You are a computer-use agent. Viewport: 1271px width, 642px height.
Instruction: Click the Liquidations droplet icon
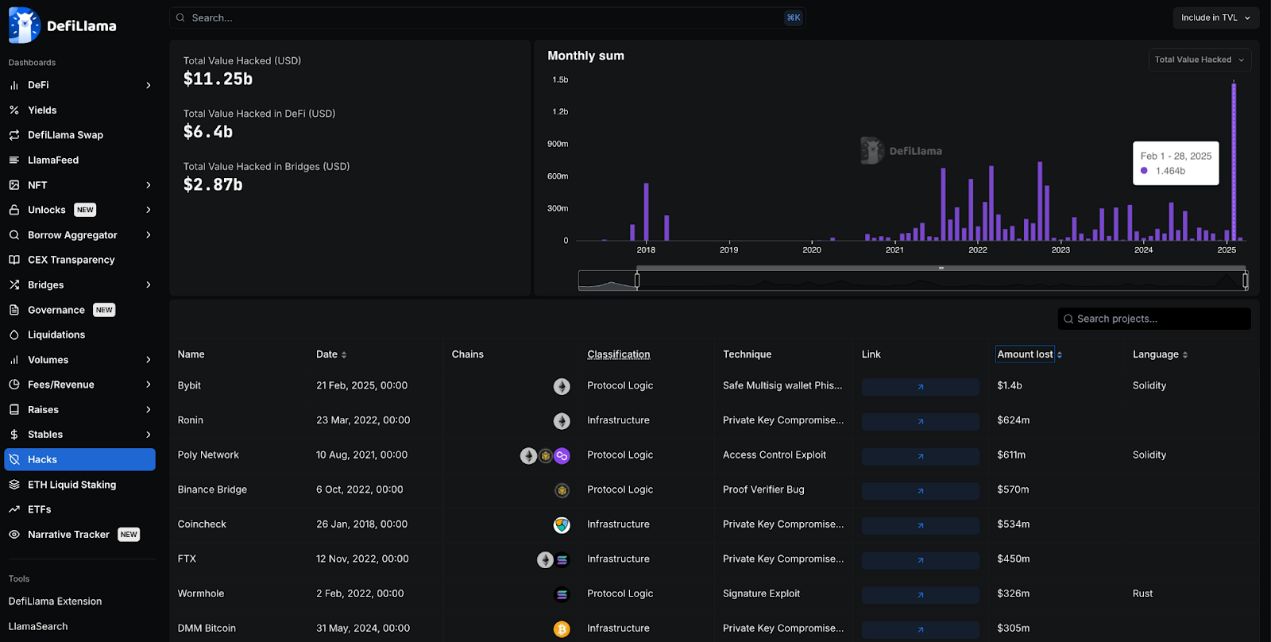coord(14,335)
